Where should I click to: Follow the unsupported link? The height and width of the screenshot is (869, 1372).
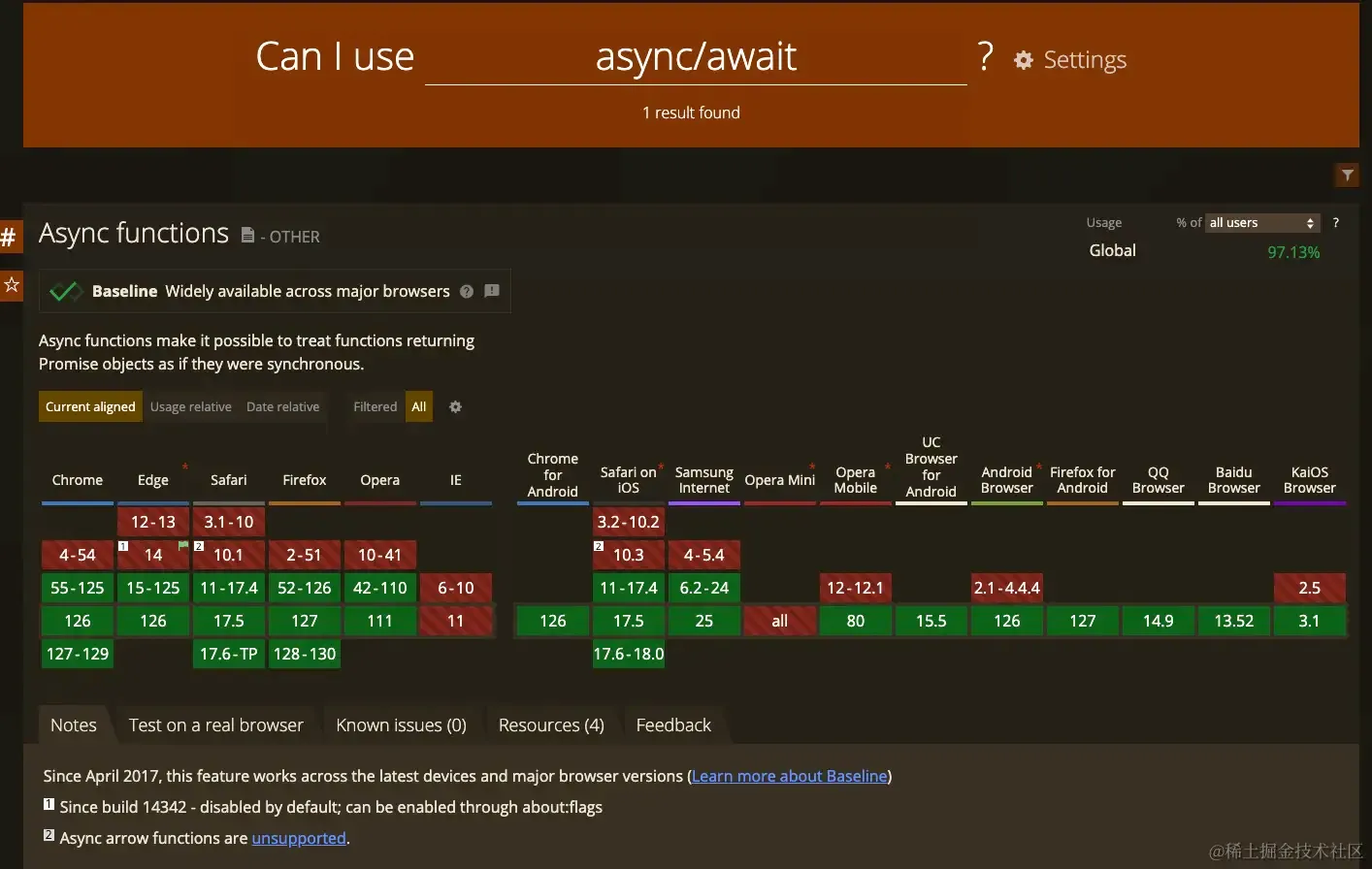[299, 838]
